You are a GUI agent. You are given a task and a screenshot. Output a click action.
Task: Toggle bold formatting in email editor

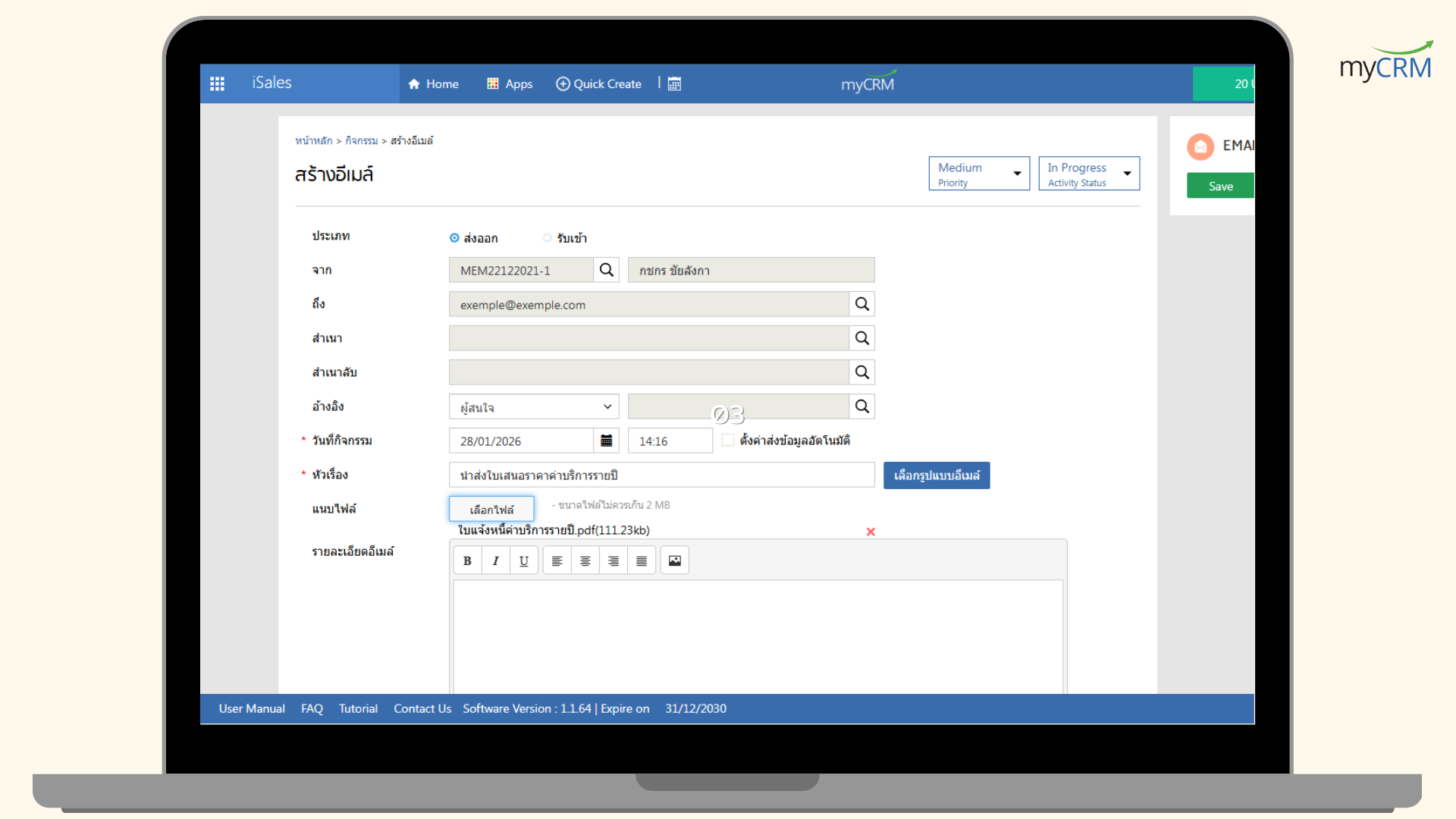click(x=467, y=561)
